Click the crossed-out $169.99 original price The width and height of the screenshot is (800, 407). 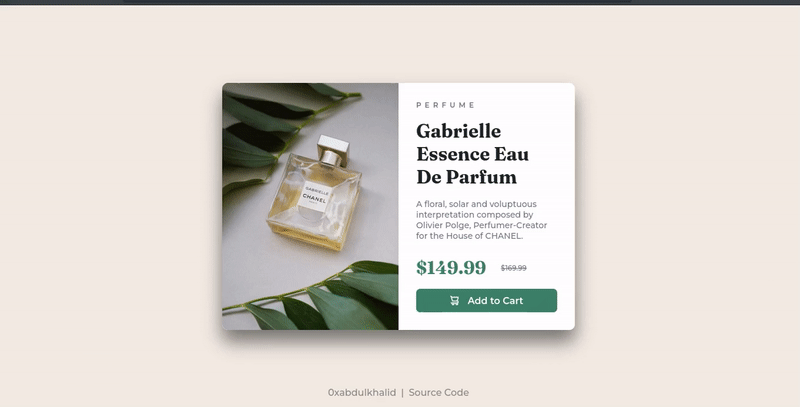tap(514, 268)
